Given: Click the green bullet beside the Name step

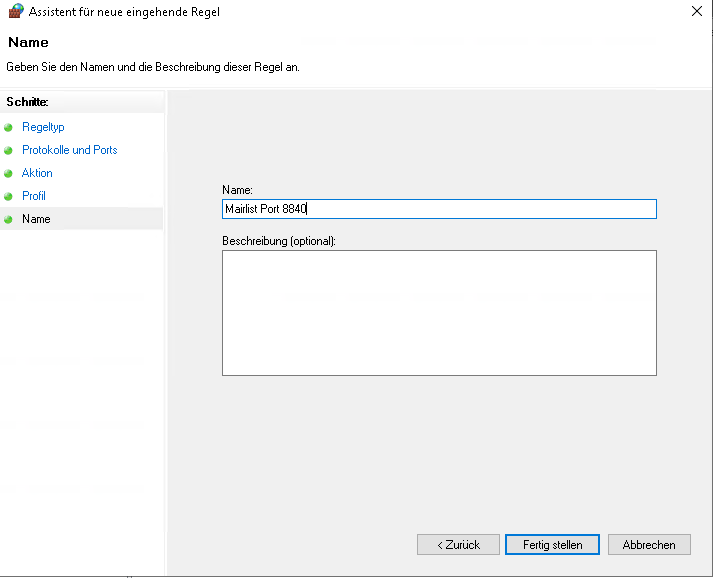Looking at the screenshot, I should (8, 220).
